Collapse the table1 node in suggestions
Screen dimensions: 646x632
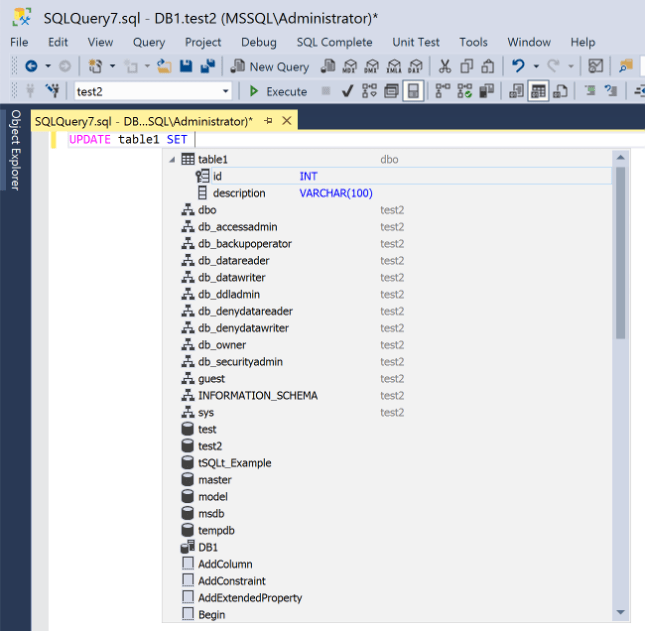click(172, 160)
